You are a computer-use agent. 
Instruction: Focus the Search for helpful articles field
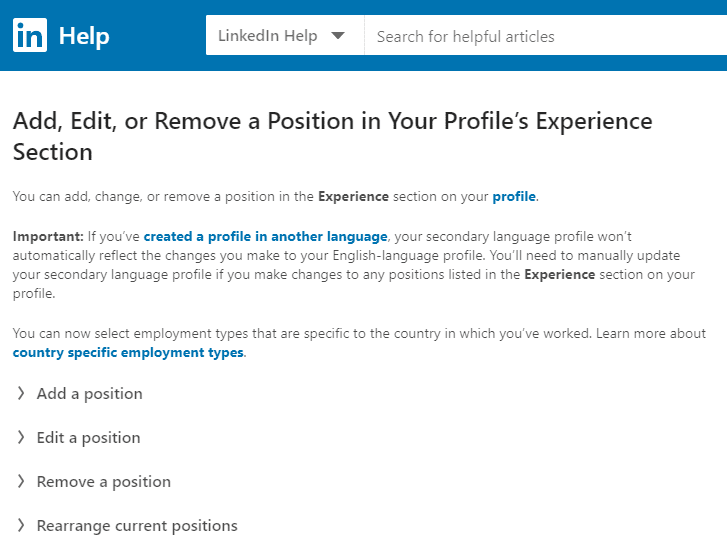(x=546, y=35)
